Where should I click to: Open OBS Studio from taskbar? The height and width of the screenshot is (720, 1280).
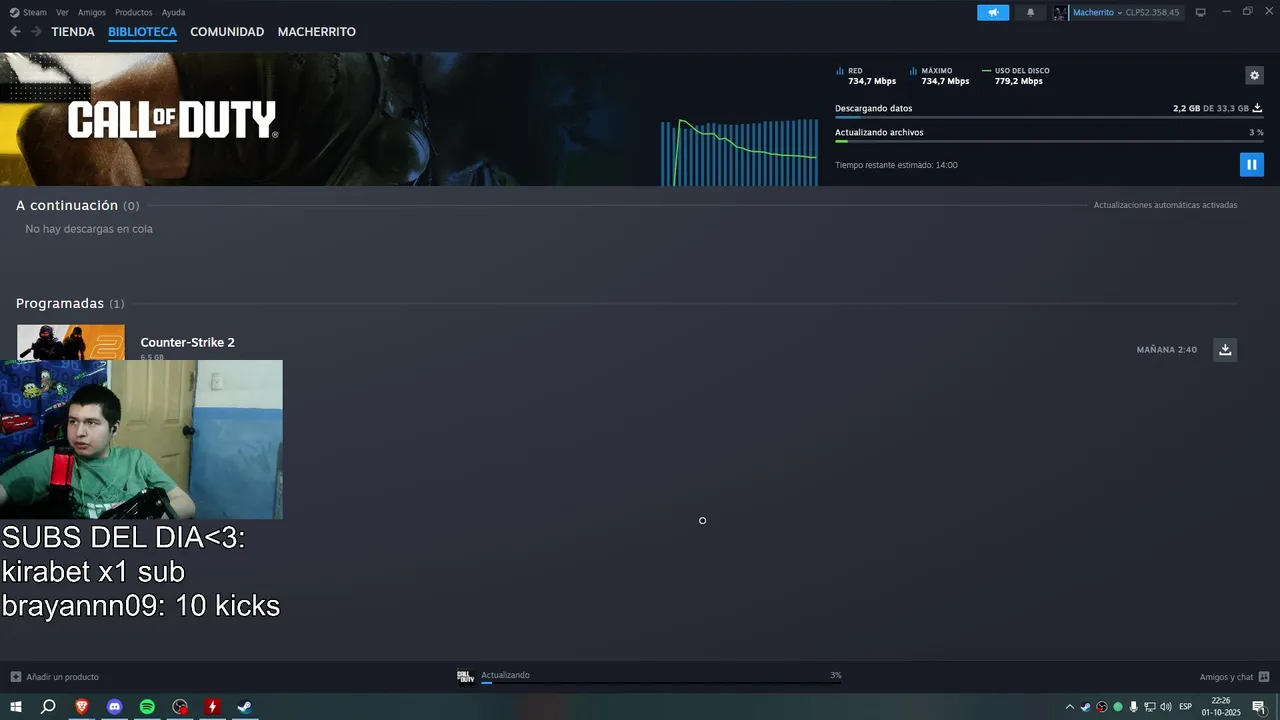[x=180, y=707]
